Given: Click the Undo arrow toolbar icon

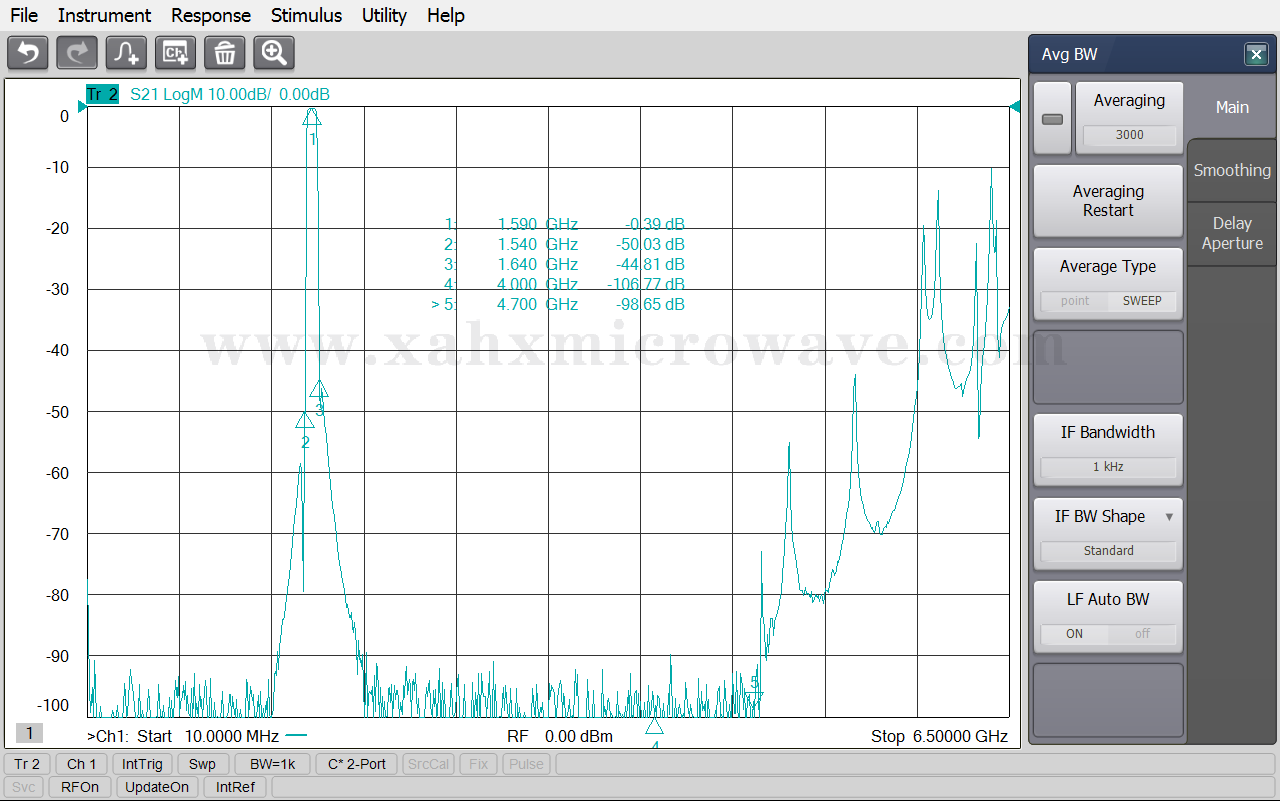Looking at the screenshot, I should pyautogui.click(x=28, y=53).
